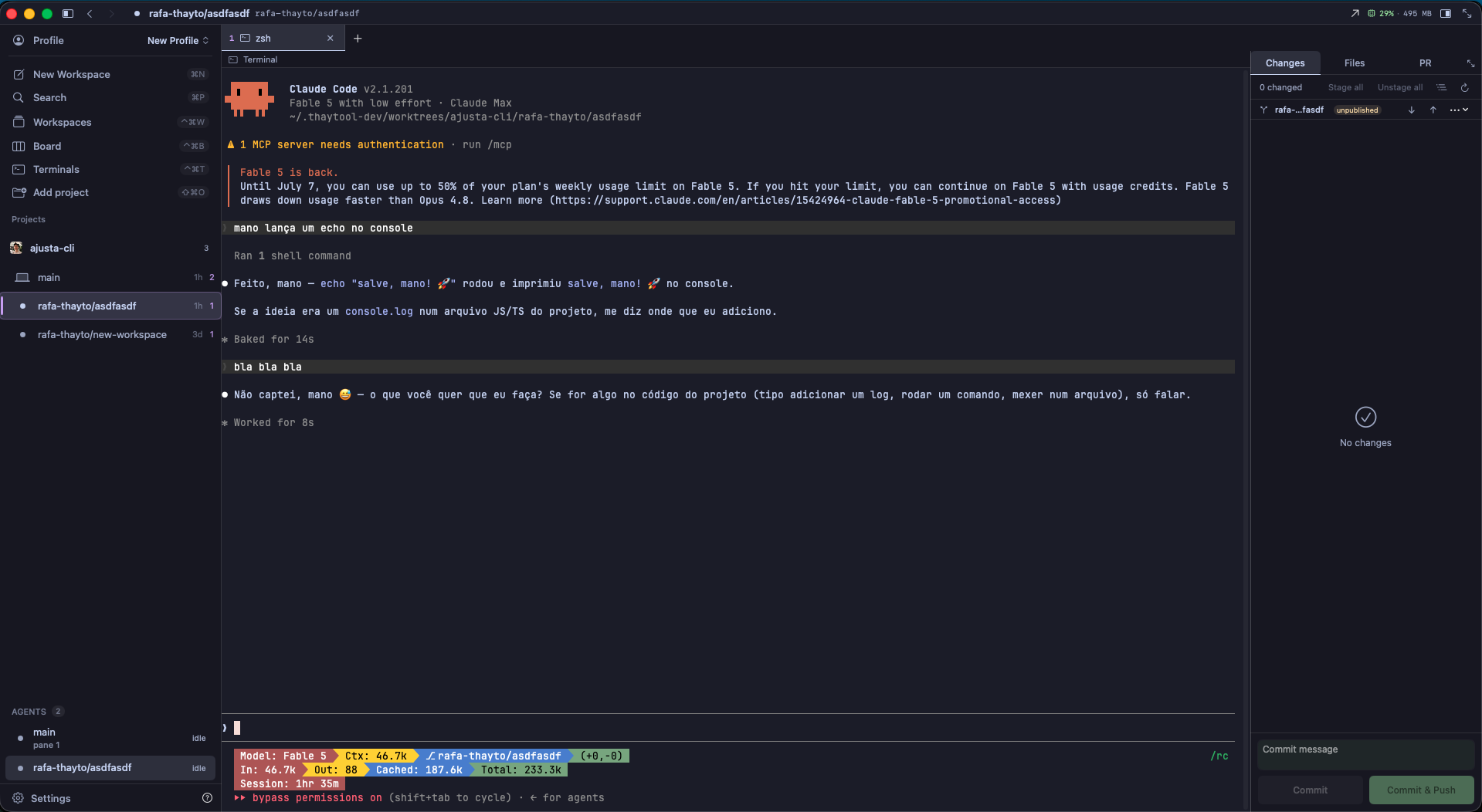Focus the Commit message field
Screen dimensions: 1482x812
(1365, 754)
